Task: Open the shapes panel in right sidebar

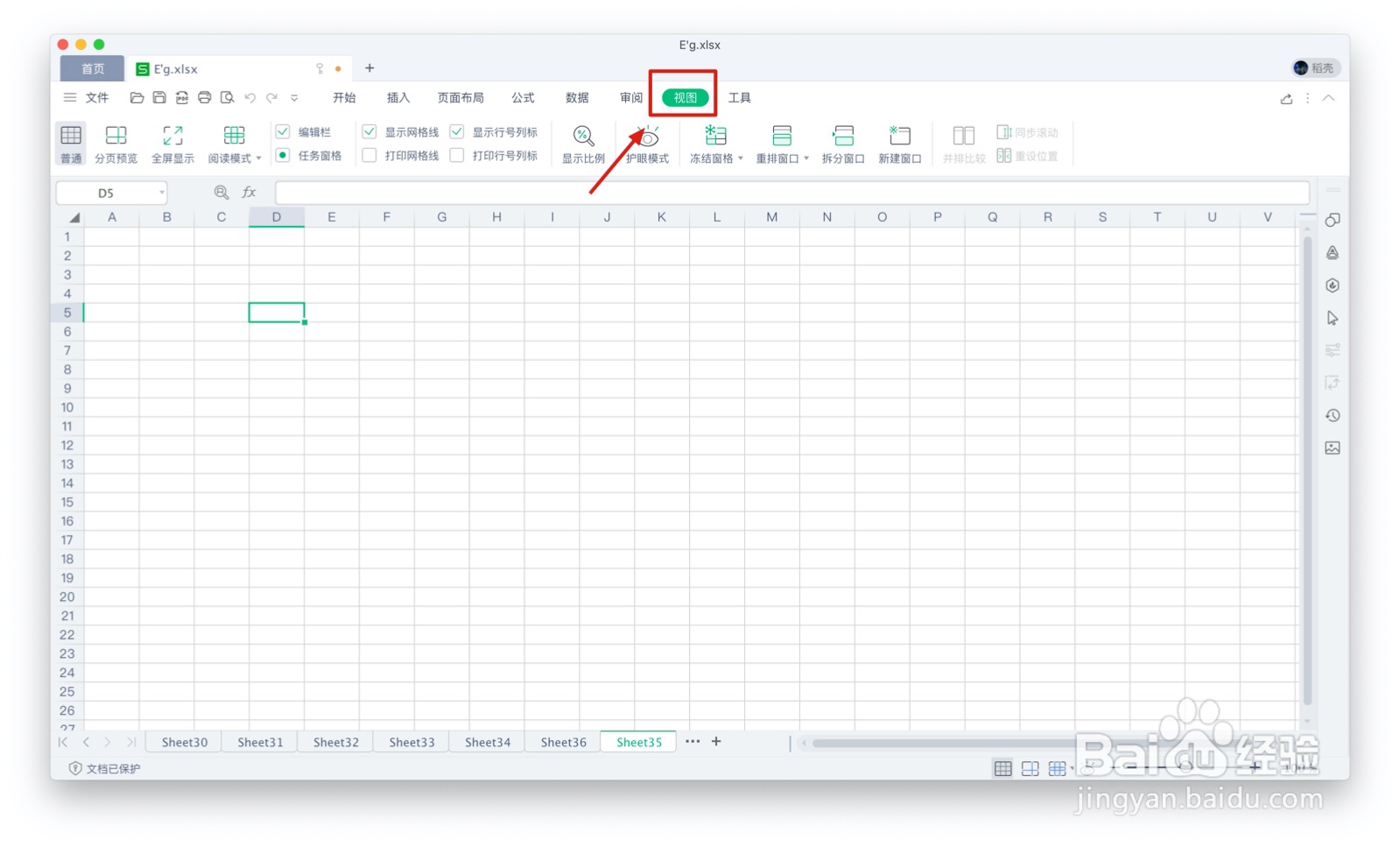Action: tap(1333, 220)
